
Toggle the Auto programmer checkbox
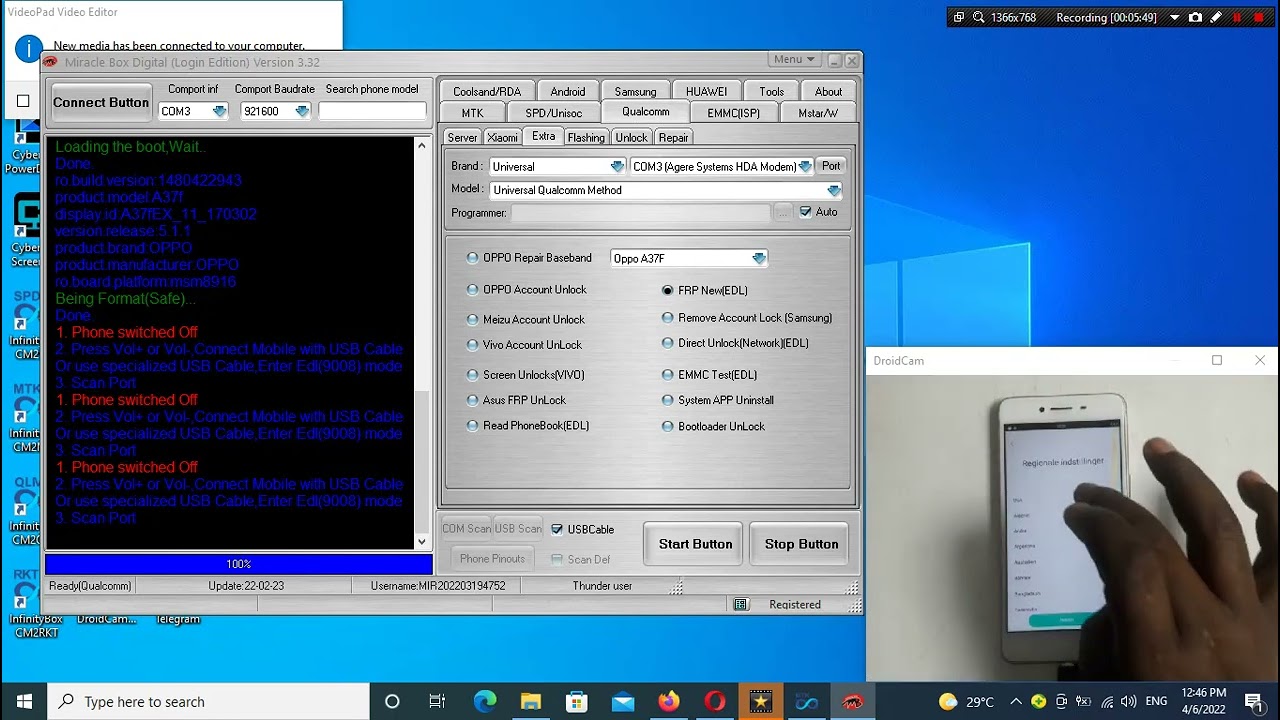coord(805,212)
